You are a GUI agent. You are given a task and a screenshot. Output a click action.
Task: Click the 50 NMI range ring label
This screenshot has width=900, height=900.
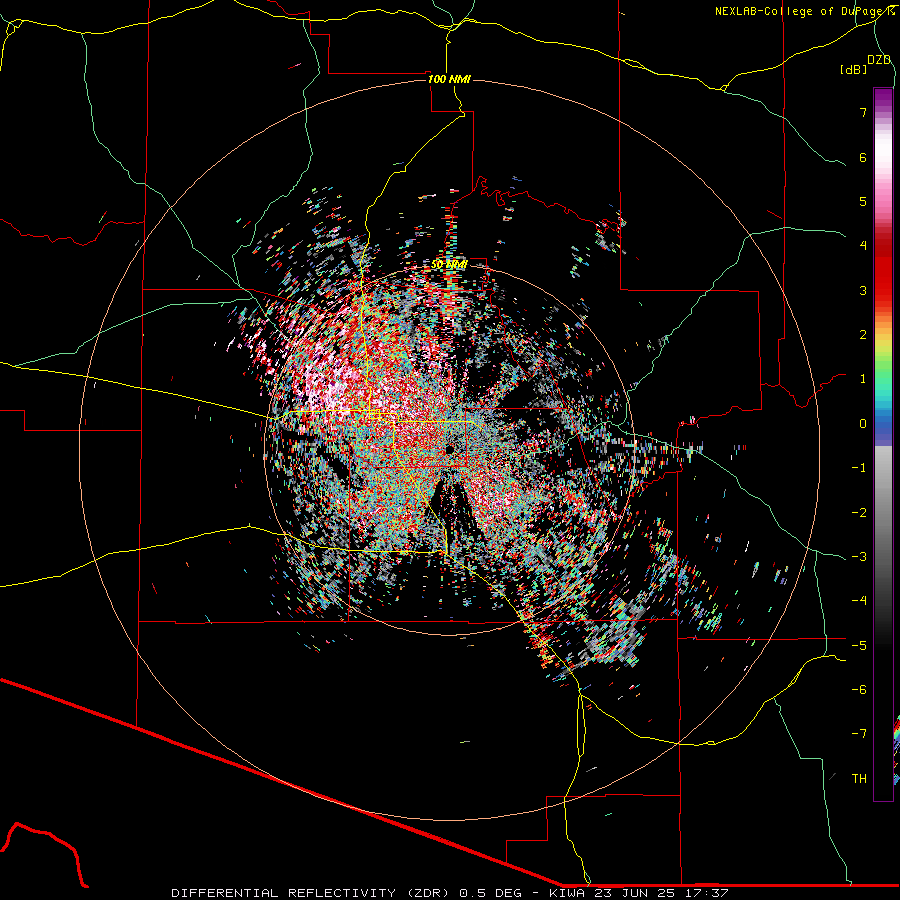[449, 265]
